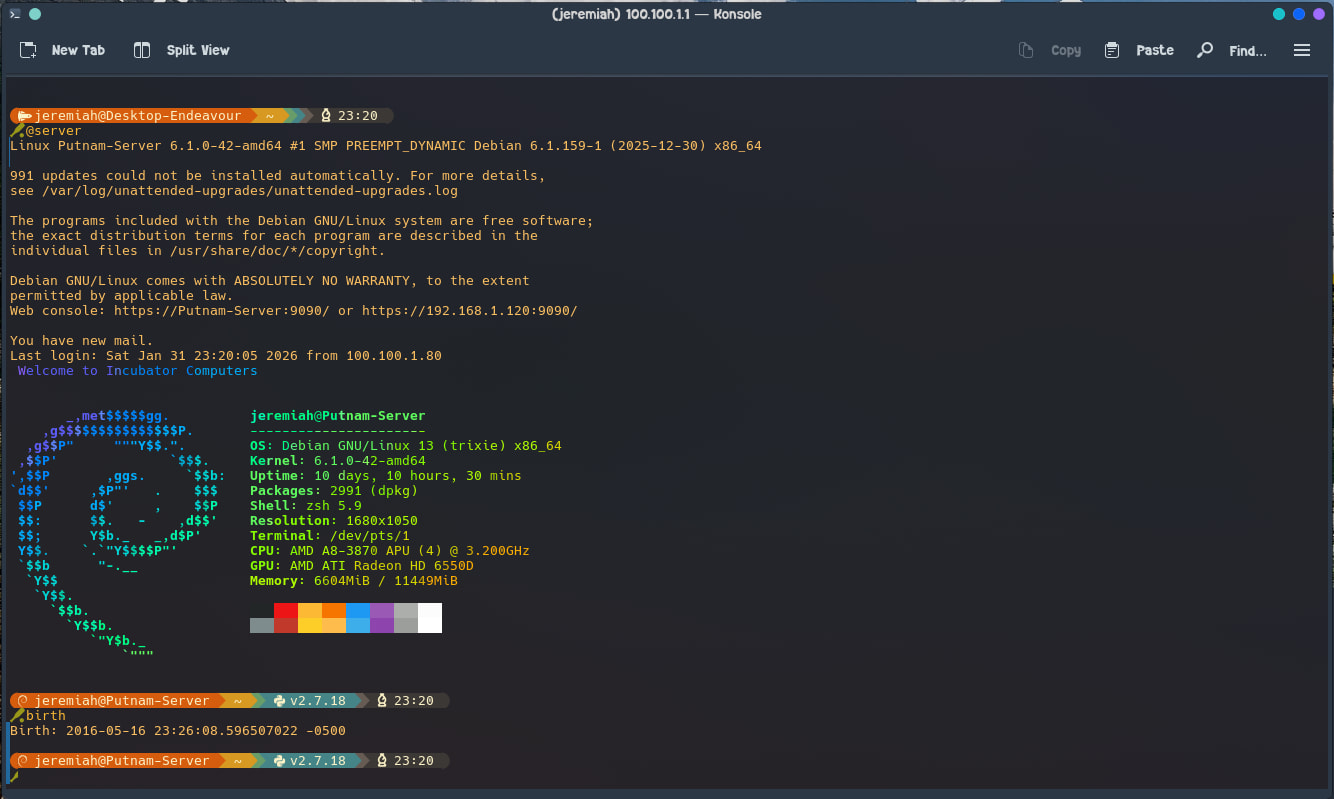Click the Find magnifying glass icon

click(1206, 50)
